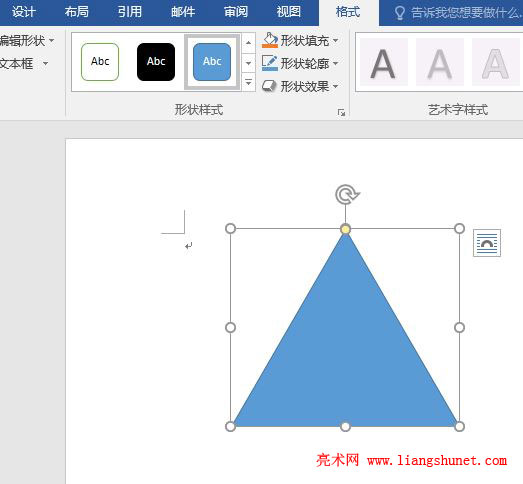The width and height of the screenshot is (523, 484).
Task: Click the Shape Effects icon
Action: pos(269,86)
